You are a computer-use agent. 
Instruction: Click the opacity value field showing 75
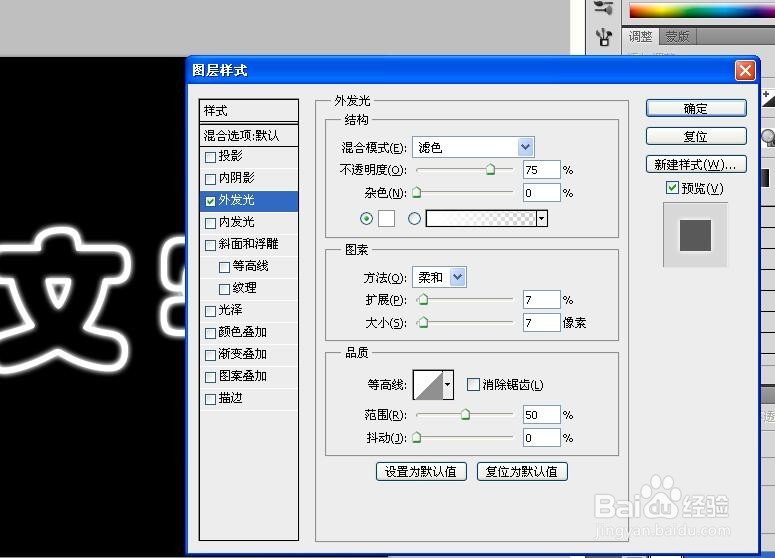click(x=542, y=170)
